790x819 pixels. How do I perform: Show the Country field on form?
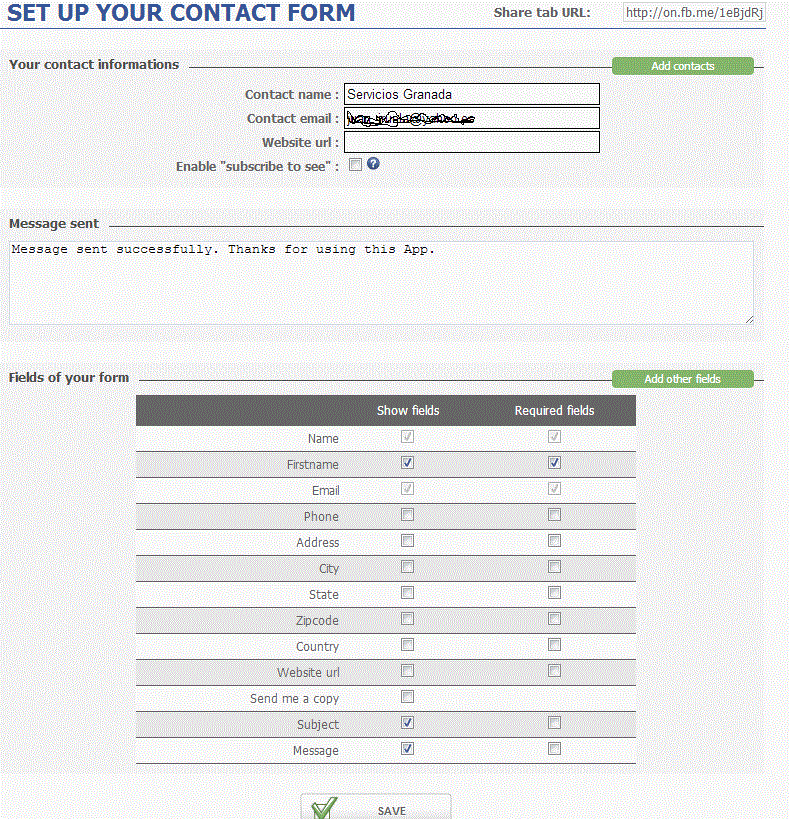pyautogui.click(x=407, y=645)
